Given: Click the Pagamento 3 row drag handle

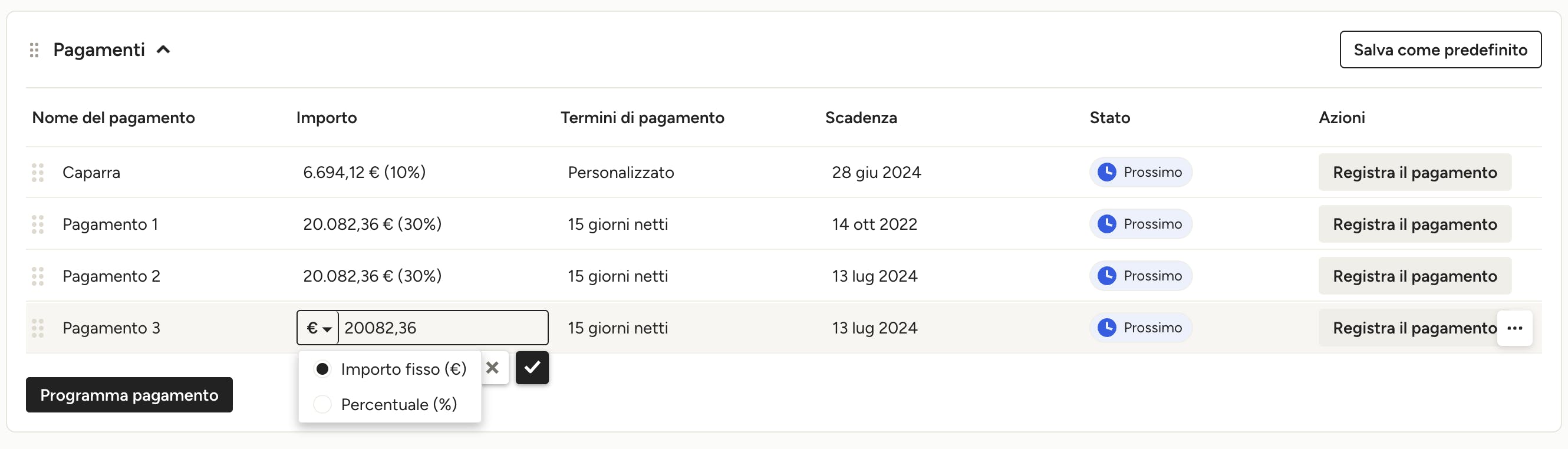Looking at the screenshot, I should (38, 328).
